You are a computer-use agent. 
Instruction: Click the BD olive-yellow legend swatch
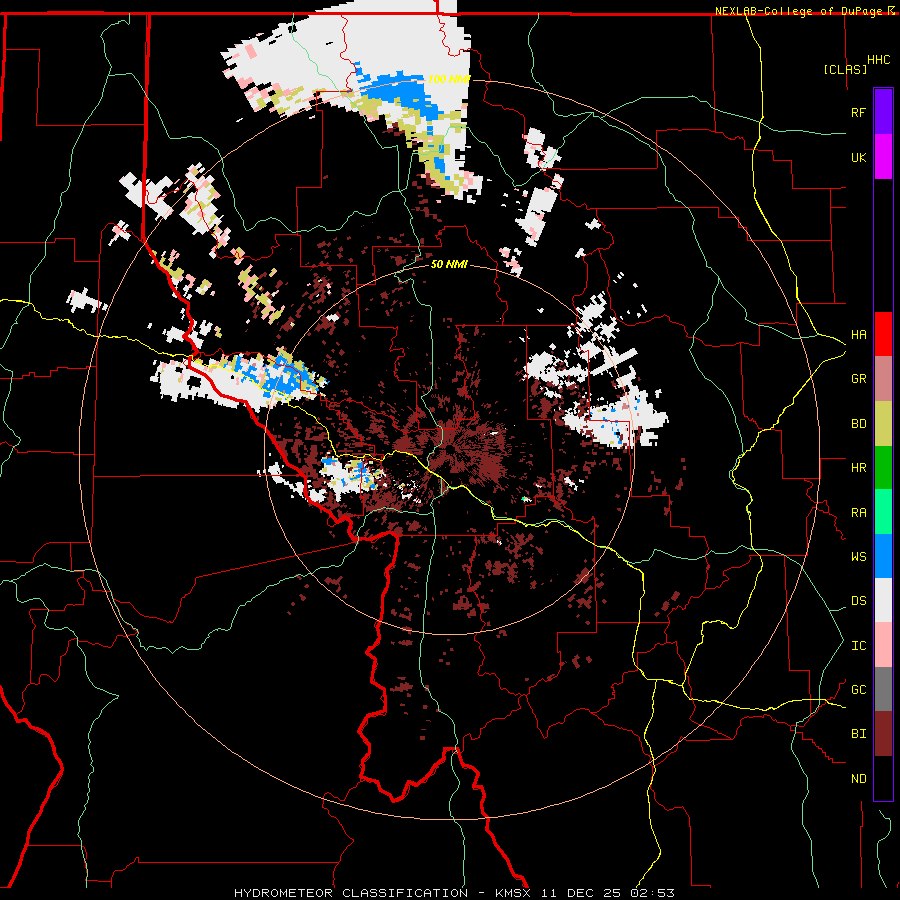(x=883, y=424)
